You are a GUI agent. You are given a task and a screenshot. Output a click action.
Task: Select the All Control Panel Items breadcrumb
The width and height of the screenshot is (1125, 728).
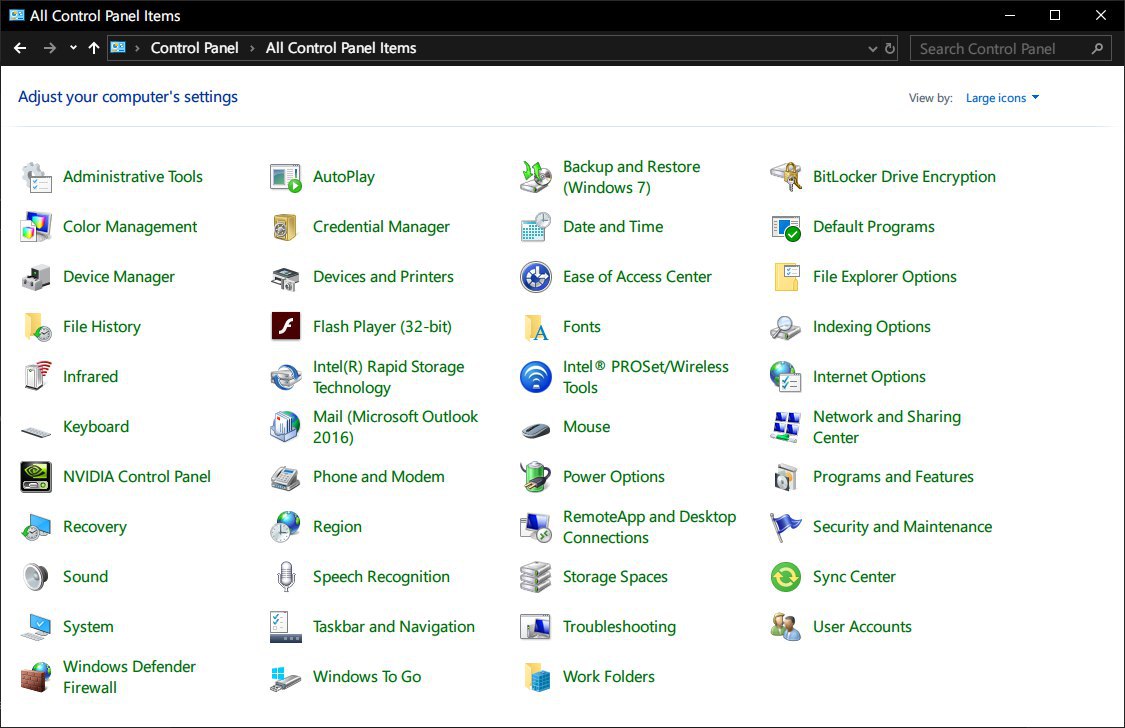pos(341,48)
